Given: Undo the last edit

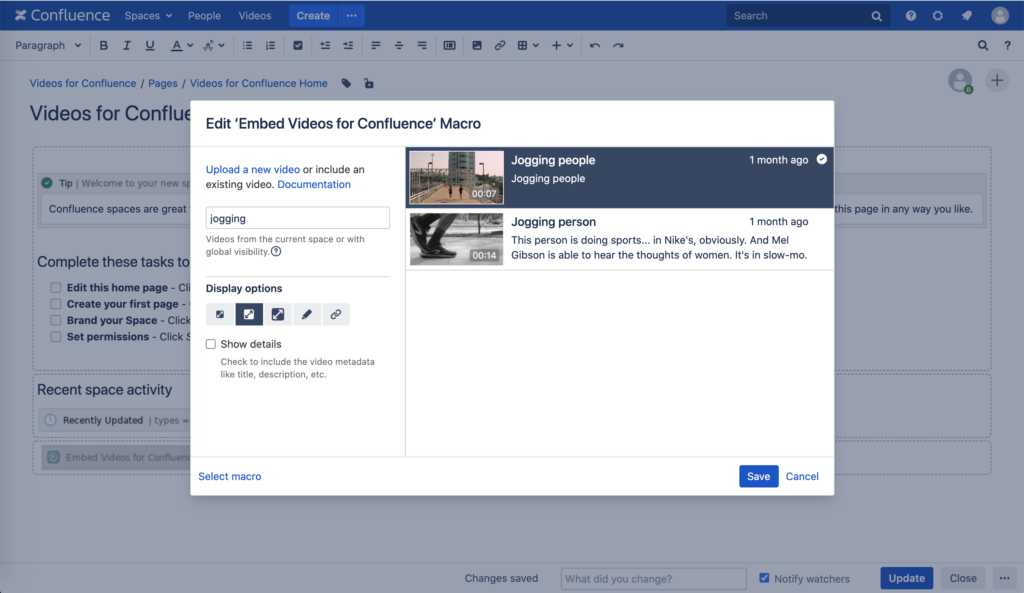Looking at the screenshot, I should (x=594, y=46).
